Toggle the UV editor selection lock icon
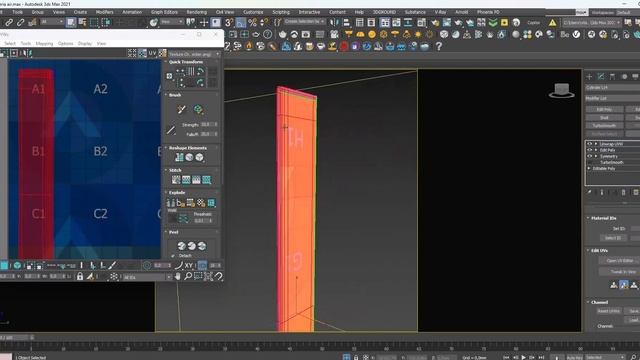The image size is (640, 360). coord(80,276)
